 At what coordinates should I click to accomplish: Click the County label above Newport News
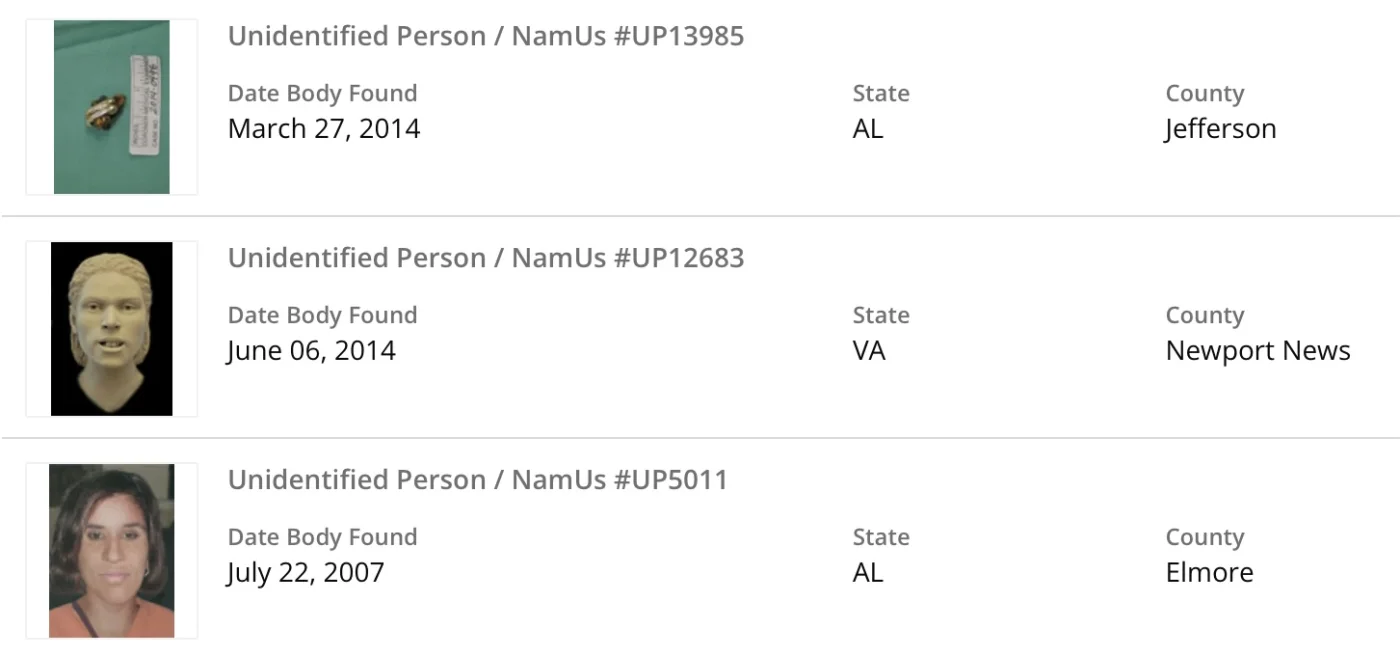click(x=1205, y=316)
